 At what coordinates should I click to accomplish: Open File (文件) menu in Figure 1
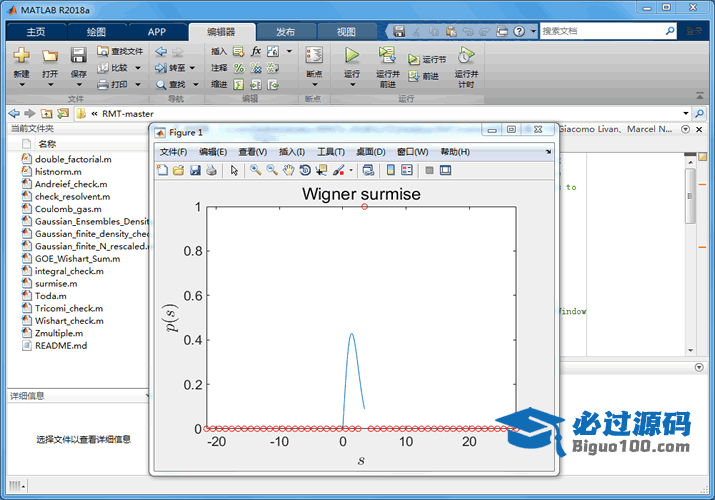click(x=173, y=152)
